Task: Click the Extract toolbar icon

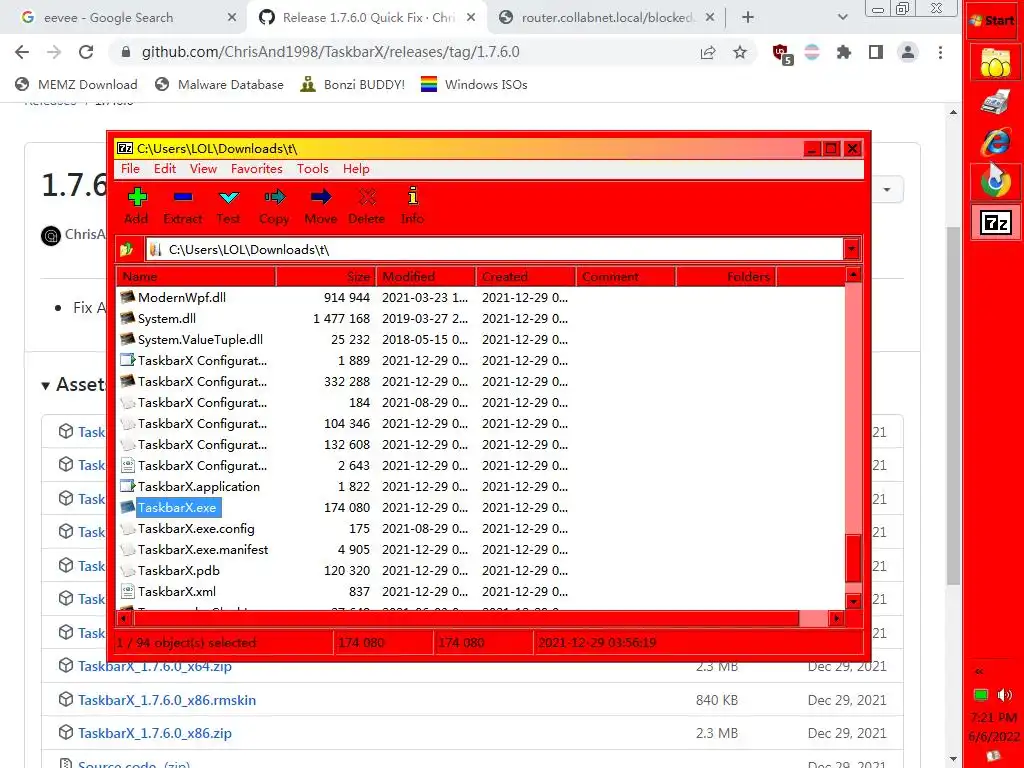Action: point(183,197)
